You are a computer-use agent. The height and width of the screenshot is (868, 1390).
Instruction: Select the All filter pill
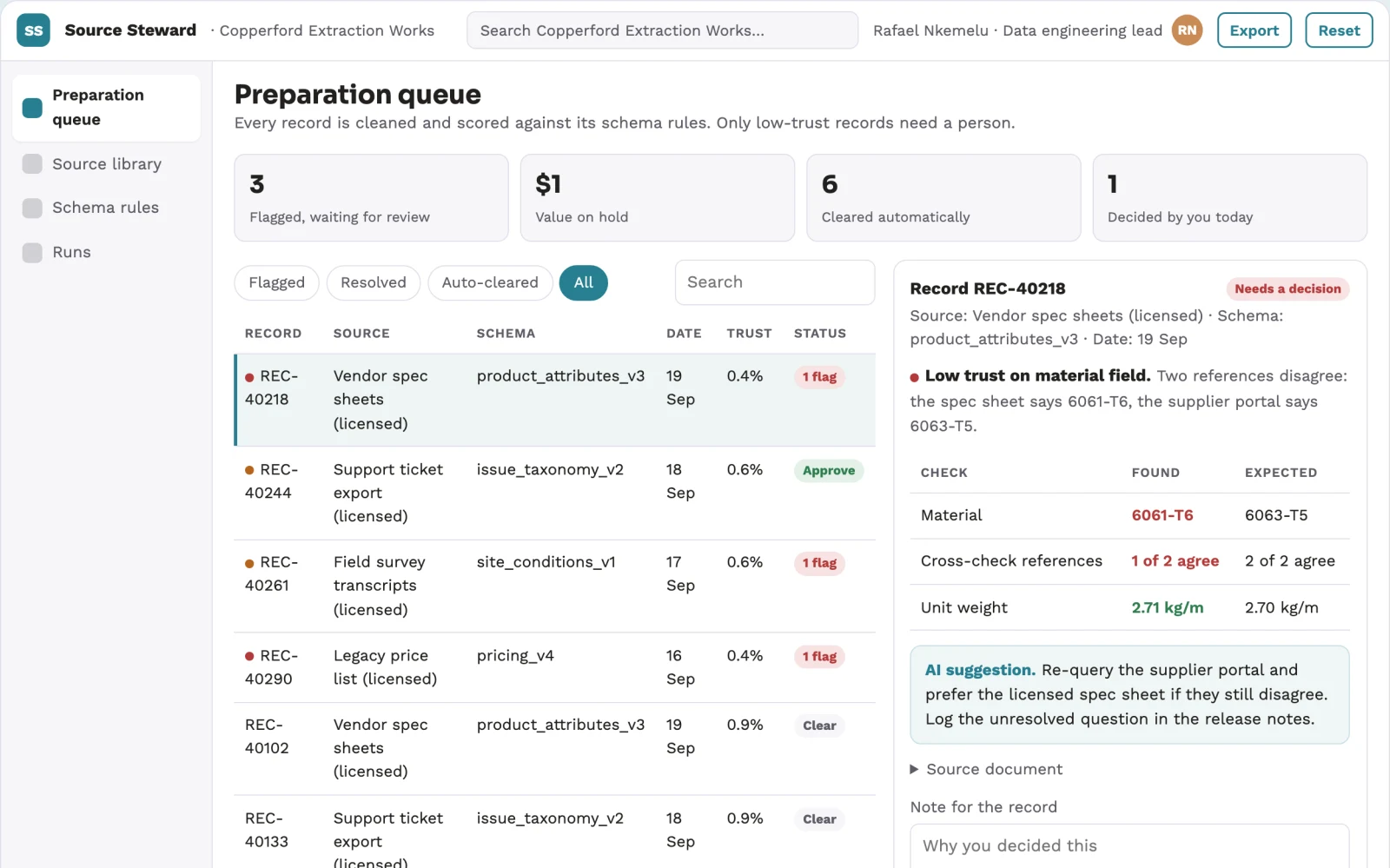click(583, 282)
